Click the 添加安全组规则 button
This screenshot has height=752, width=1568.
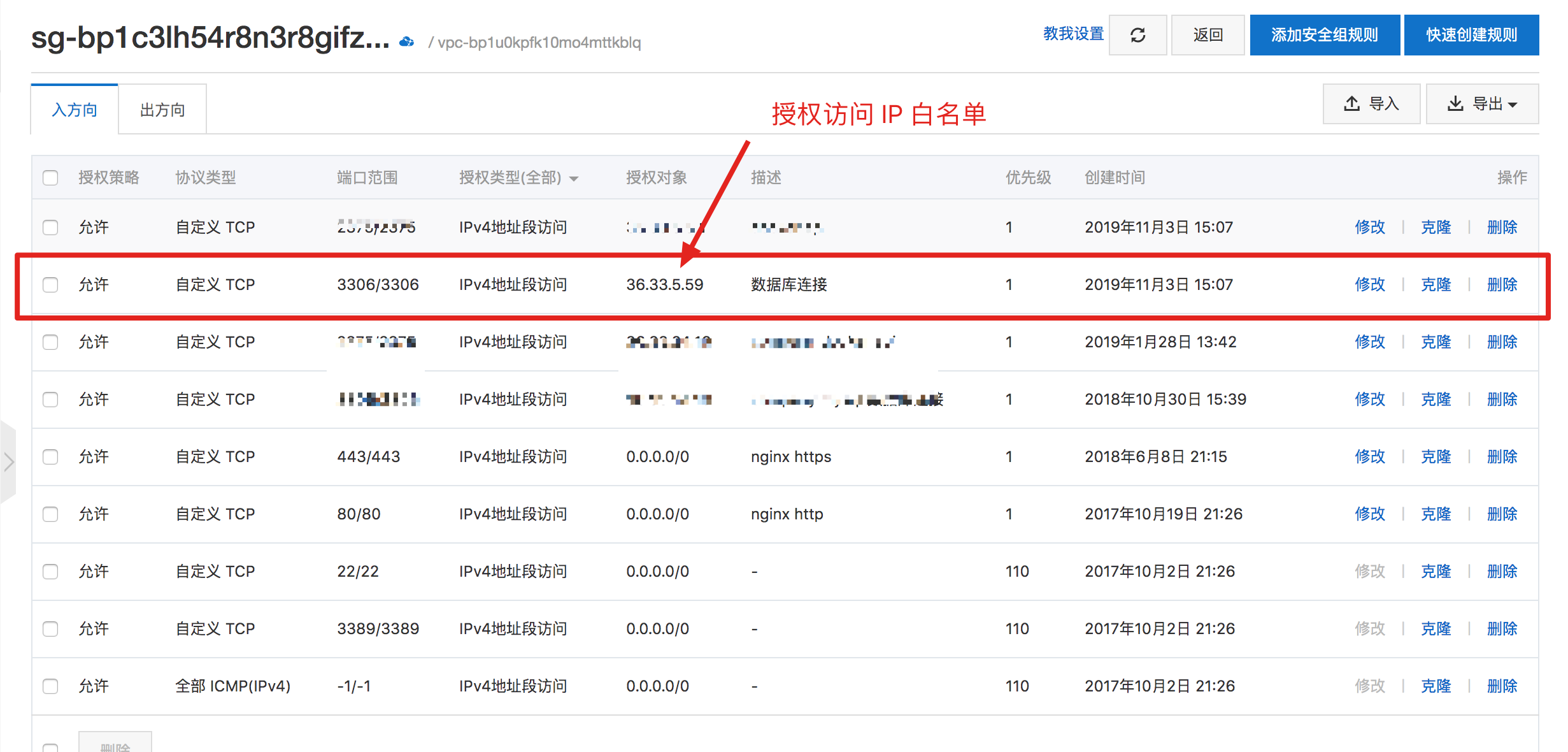point(1324,35)
